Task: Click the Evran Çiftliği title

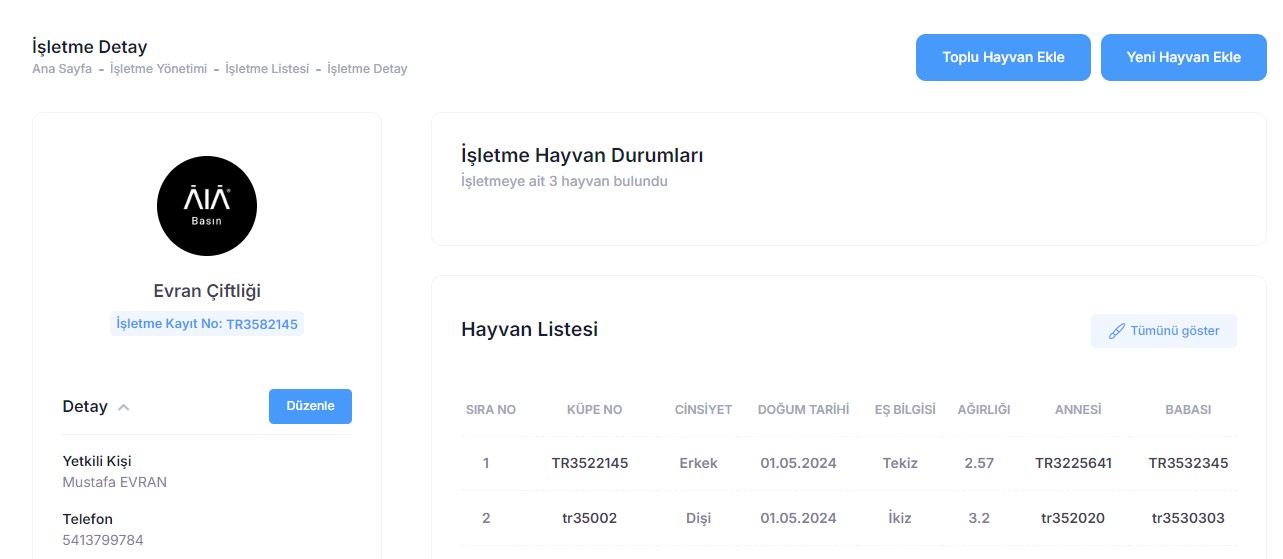Action: click(x=207, y=291)
